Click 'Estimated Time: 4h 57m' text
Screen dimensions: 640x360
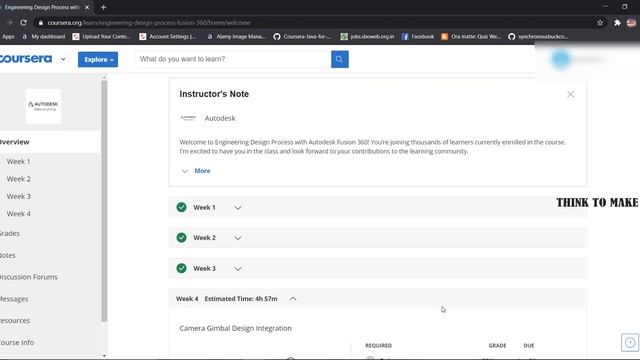click(x=241, y=299)
